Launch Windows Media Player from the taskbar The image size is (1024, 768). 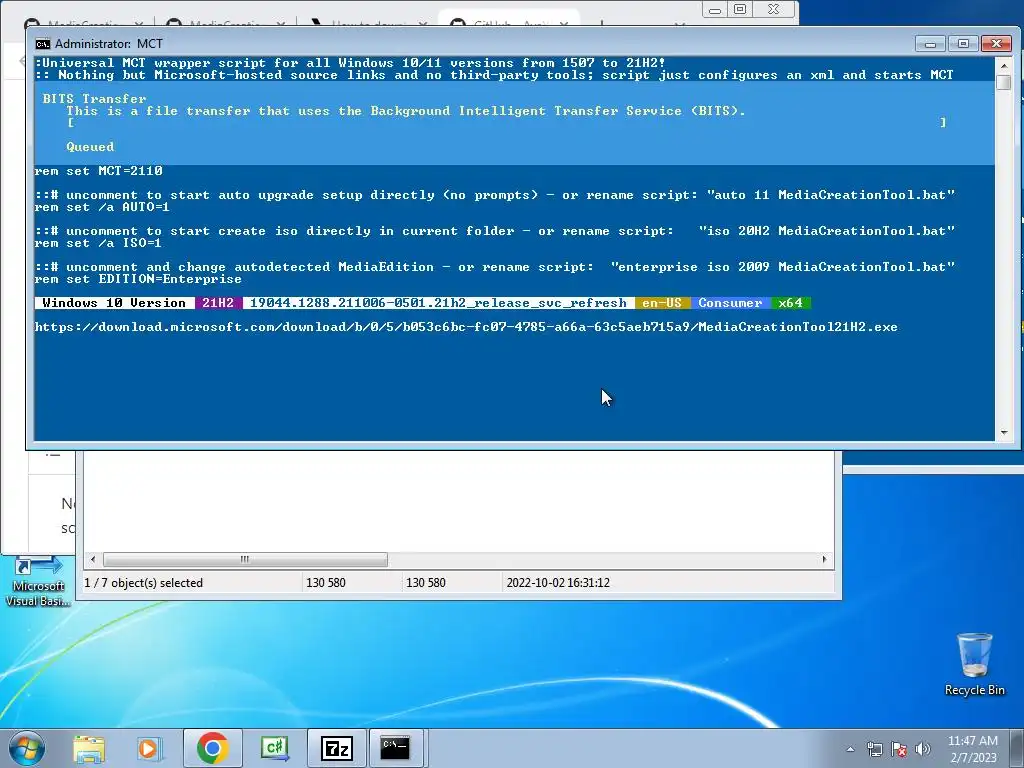150,748
